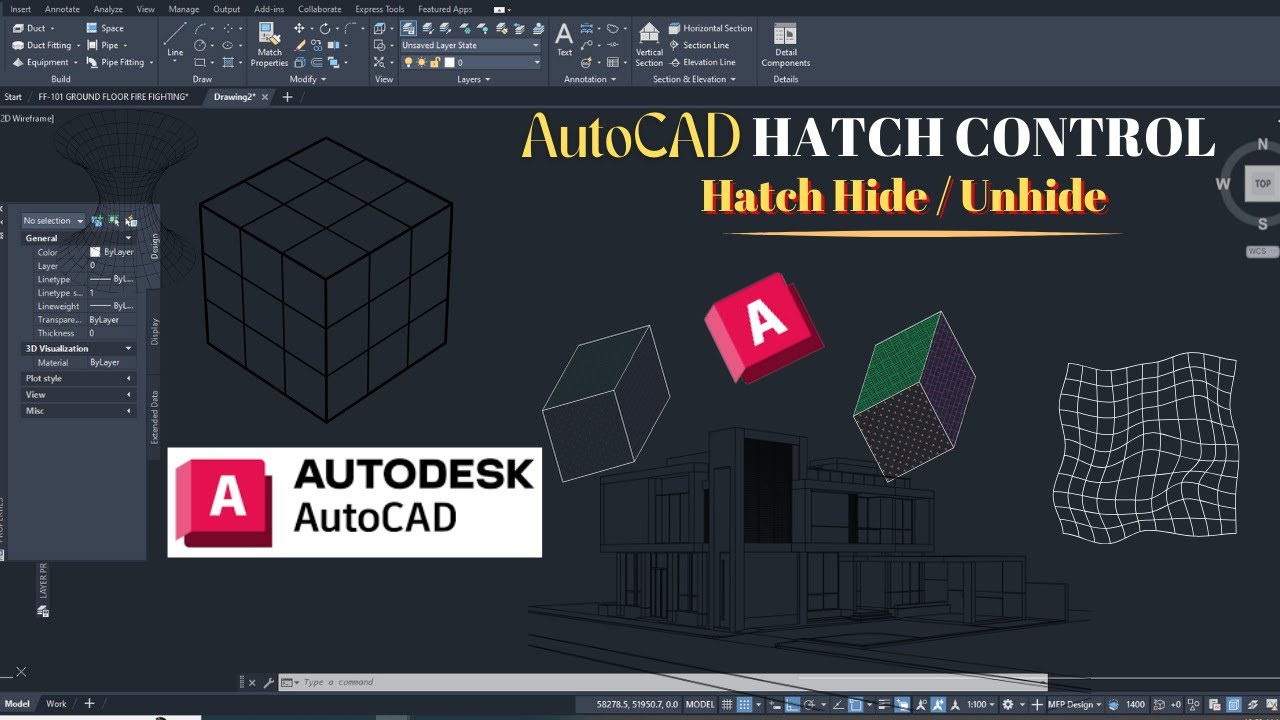Toggle the layer on/off lightbulb icon
The width and height of the screenshot is (1280, 720).
click(408, 62)
